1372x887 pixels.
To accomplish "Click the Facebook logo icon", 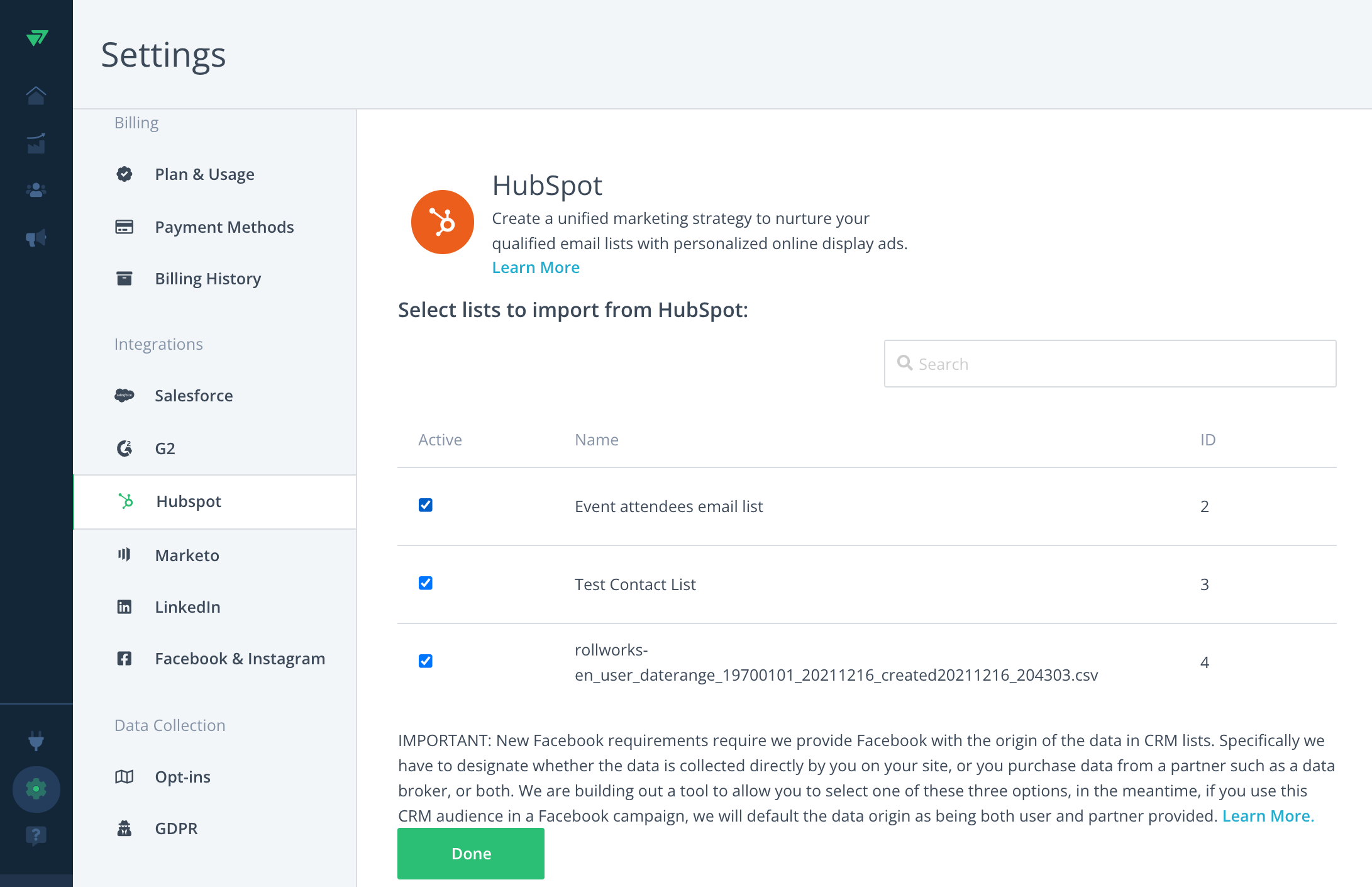I will 124,658.
